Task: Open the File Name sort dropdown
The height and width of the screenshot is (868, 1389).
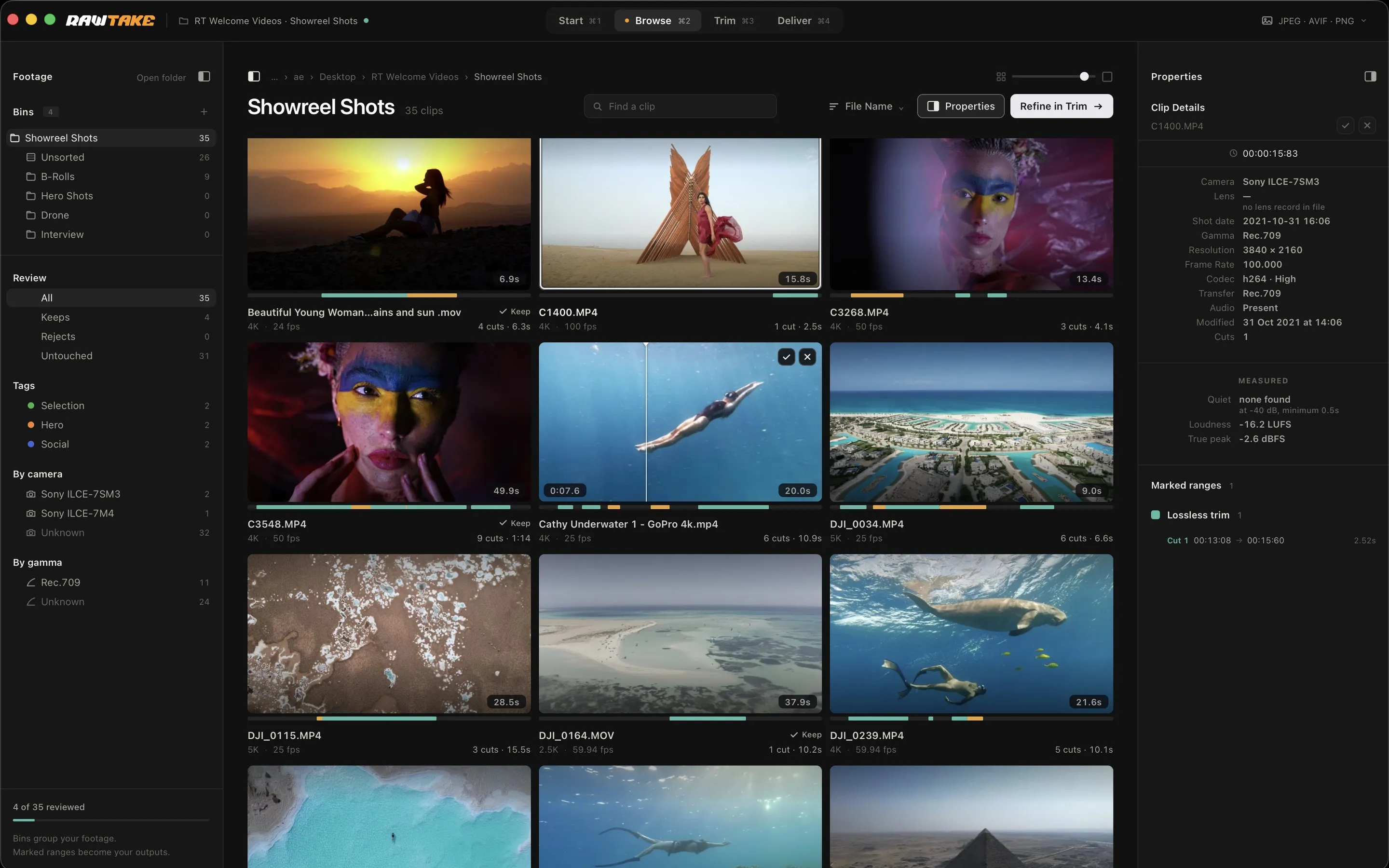Action: [x=867, y=106]
